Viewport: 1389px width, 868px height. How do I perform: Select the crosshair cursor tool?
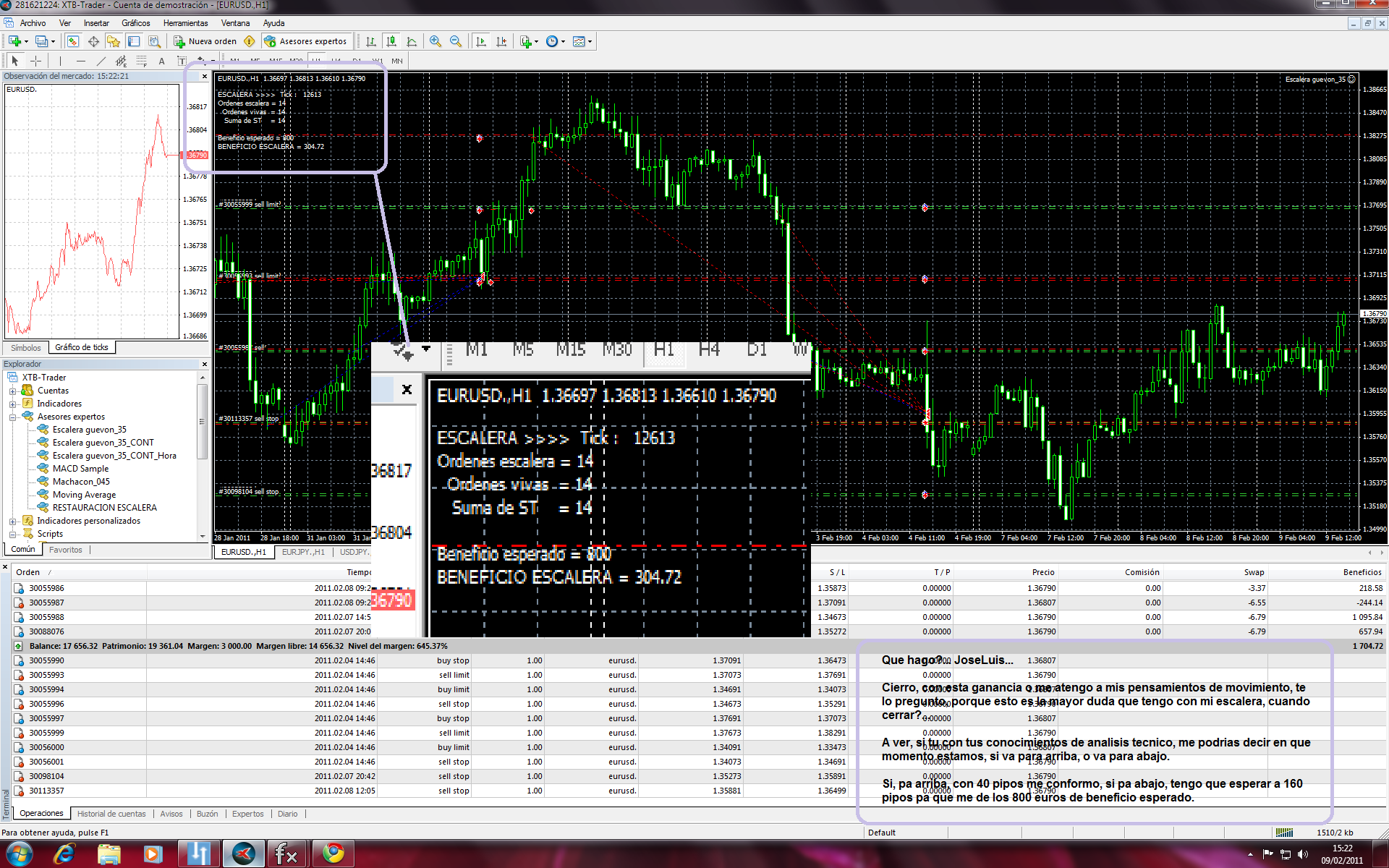point(35,61)
